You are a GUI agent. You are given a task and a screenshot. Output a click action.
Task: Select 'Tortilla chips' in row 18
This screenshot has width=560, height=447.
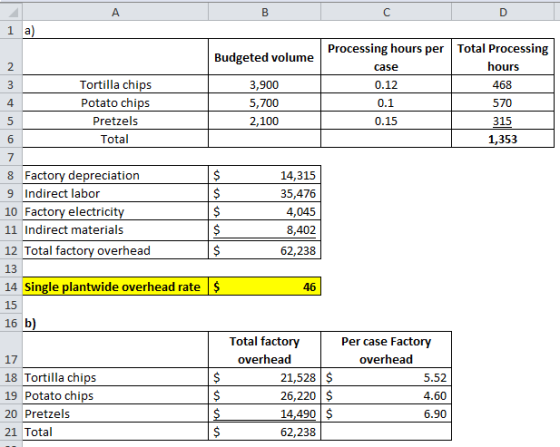click(x=115, y=377)
